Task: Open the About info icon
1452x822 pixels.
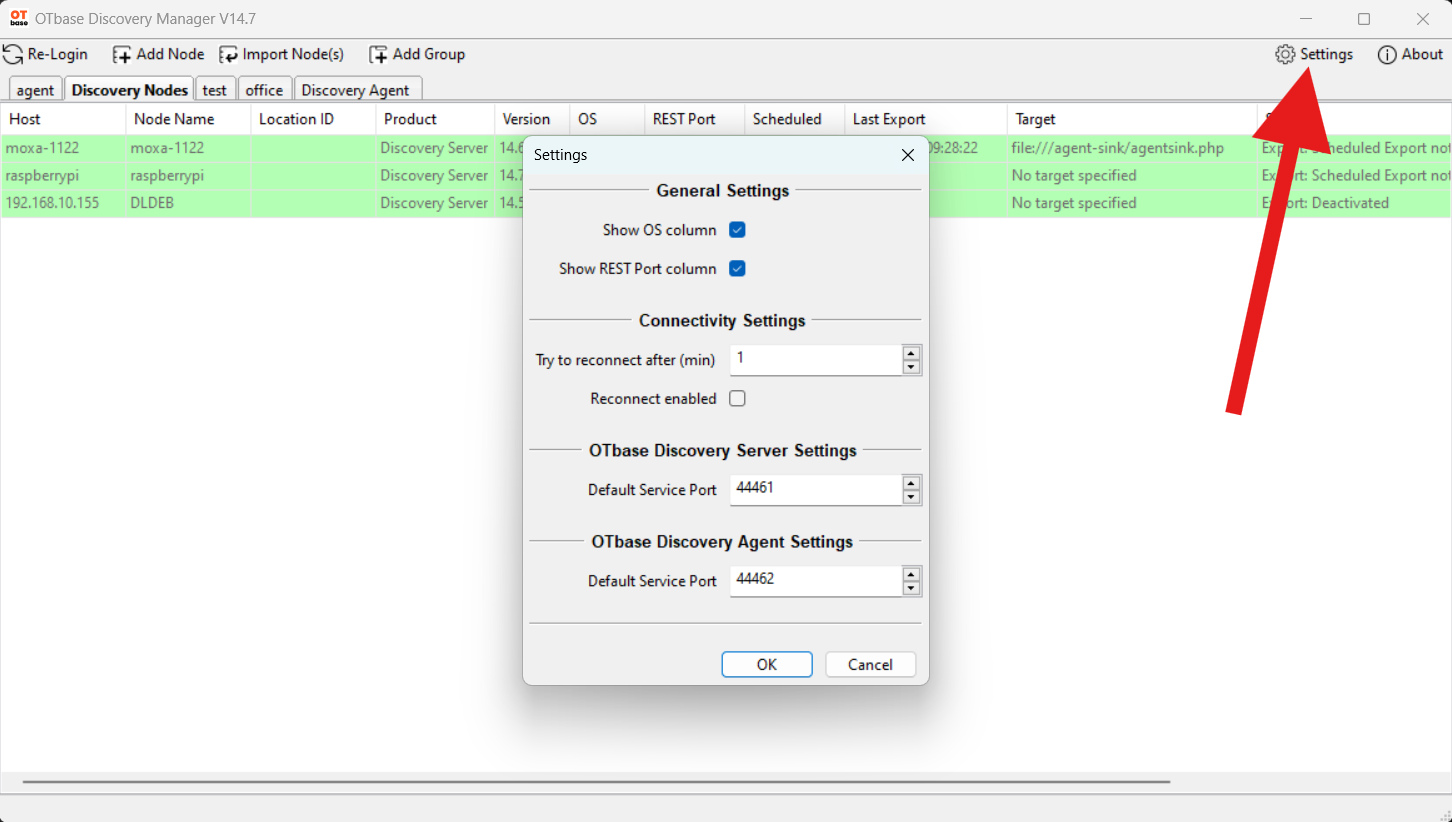Action: point(1387,54)
